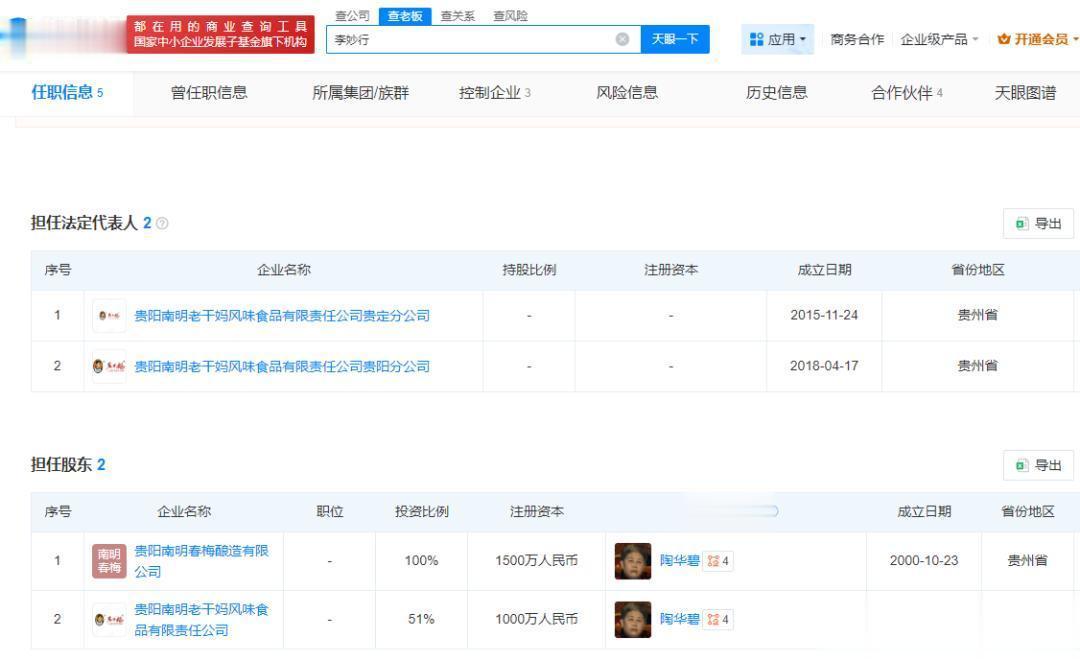This screenshot has height=661, width=1080.
Task: Expand the 开通会员 dropdown arrow
Action: point(1076,39)
